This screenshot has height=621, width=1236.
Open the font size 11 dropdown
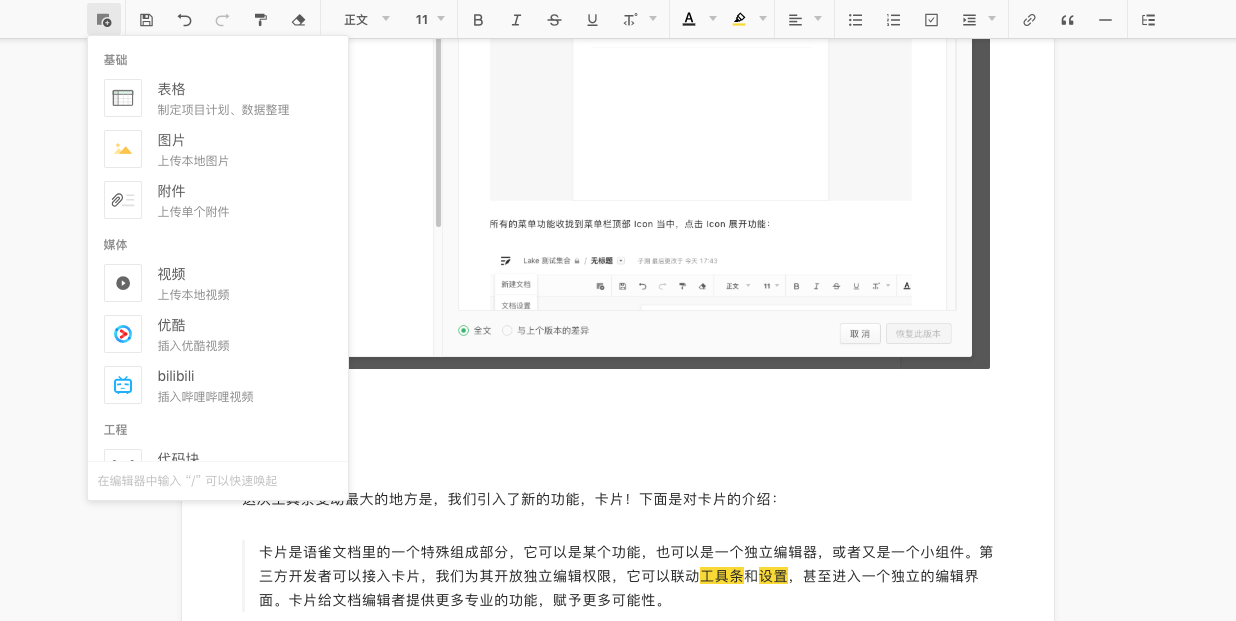(431, 19)
